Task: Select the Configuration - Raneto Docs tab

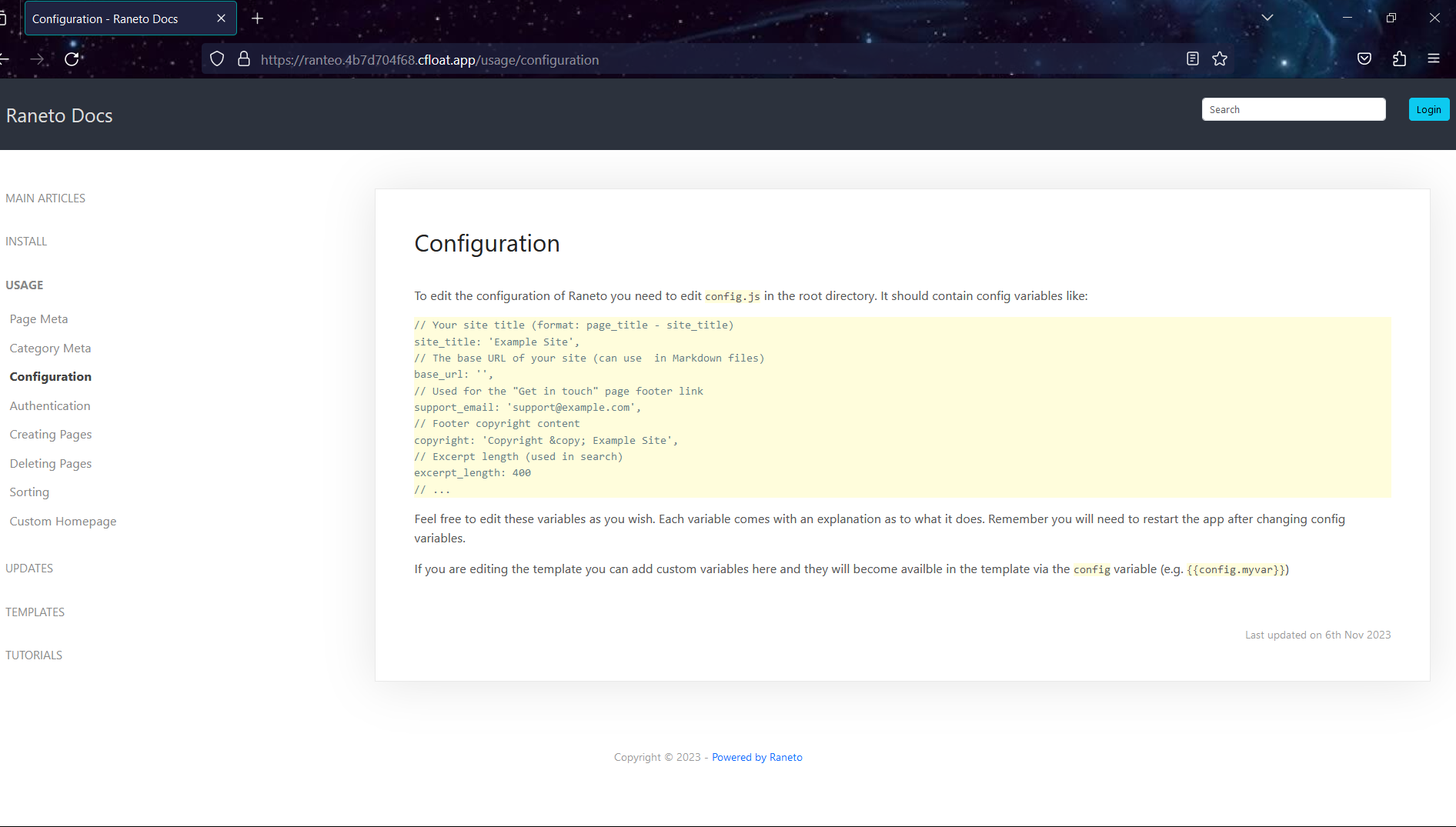Action: [131, 18]
